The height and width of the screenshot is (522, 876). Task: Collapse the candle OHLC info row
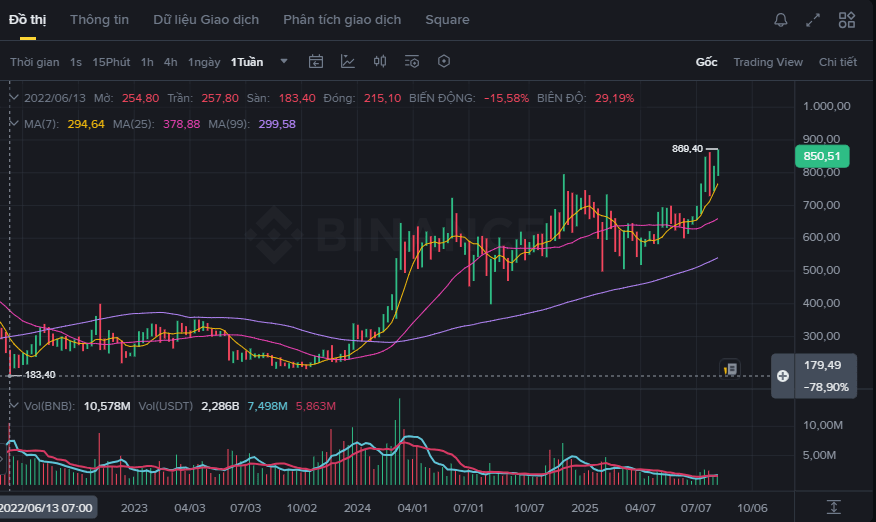[13, 98]
